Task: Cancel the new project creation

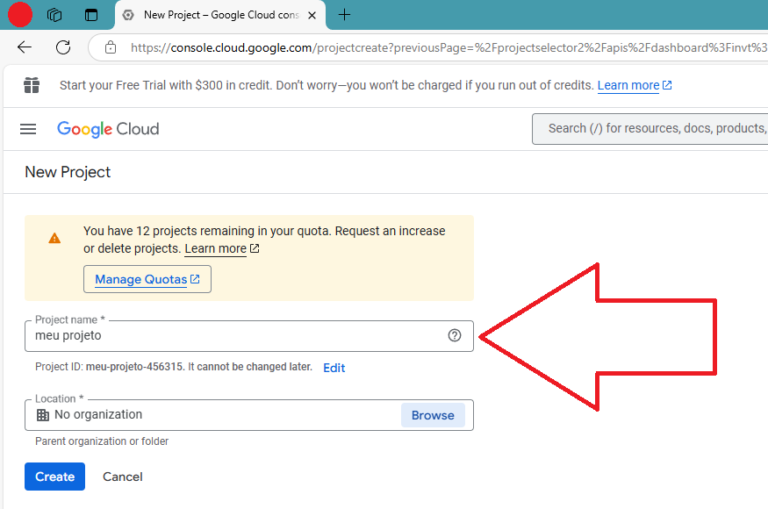Action: coord(123,477)
